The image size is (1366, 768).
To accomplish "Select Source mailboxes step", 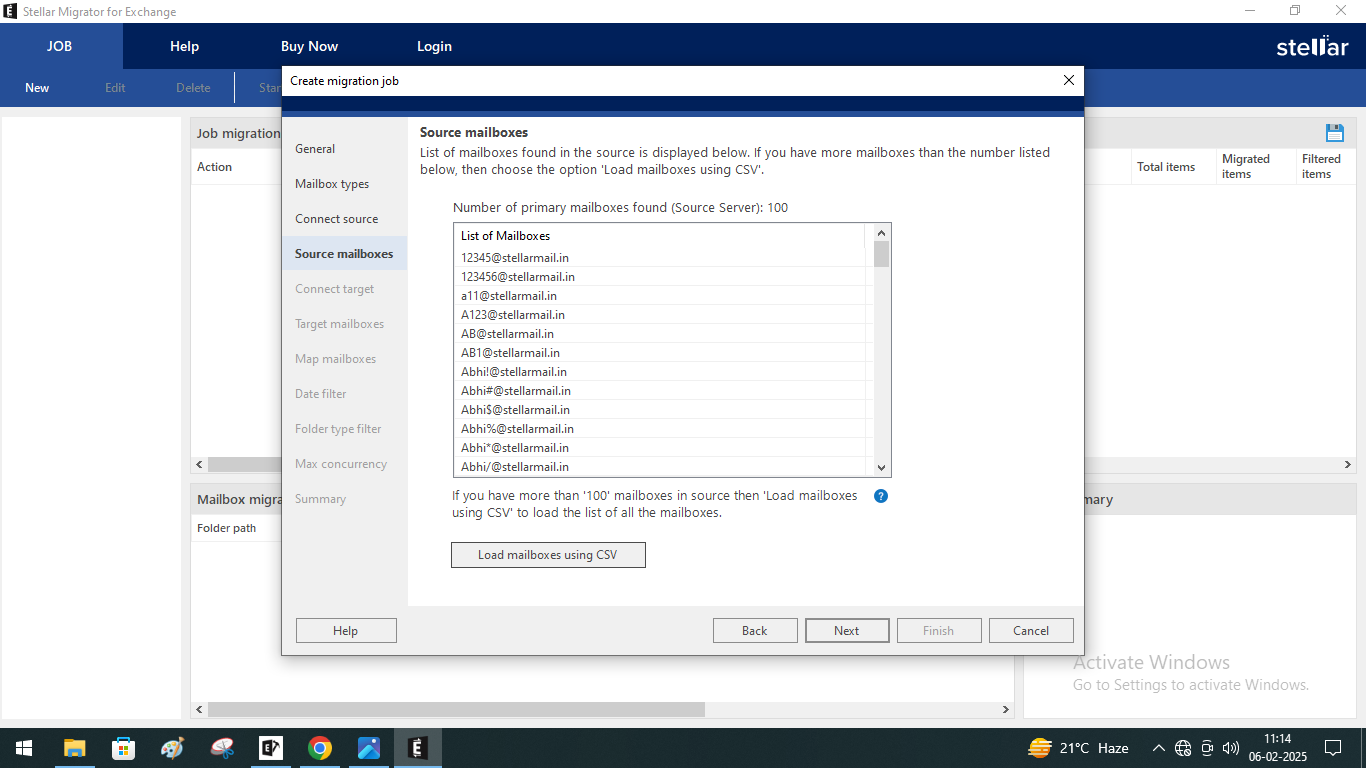I will (344, 254).
